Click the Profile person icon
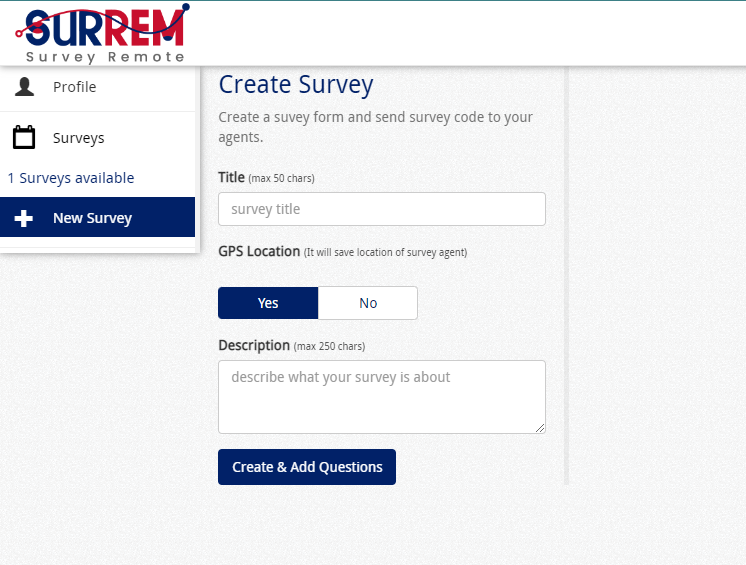 click(x=24, y=87)
